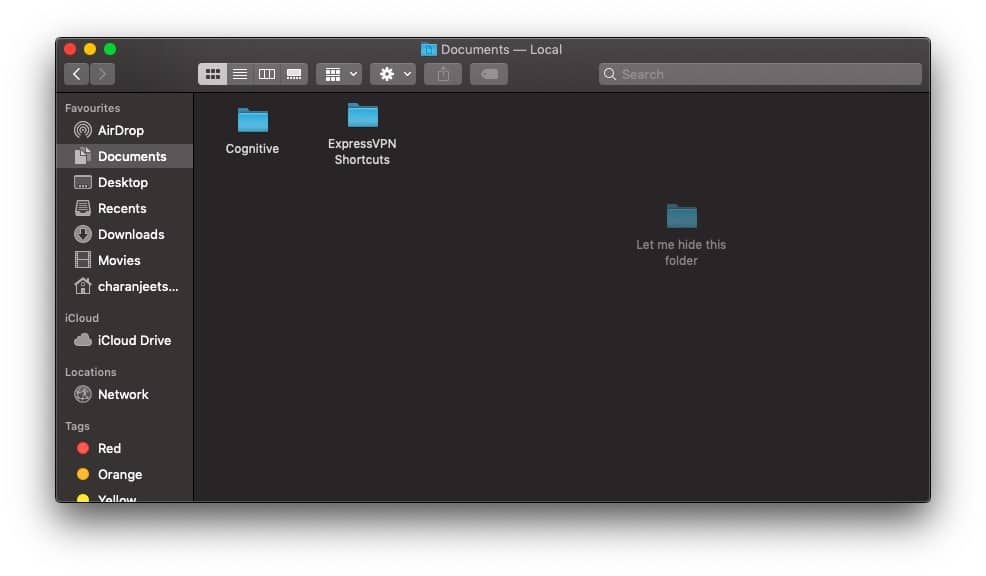This screenshot has height=576, width=986.
Task: Switch to gallery view
Action: (x=294, y=74)
